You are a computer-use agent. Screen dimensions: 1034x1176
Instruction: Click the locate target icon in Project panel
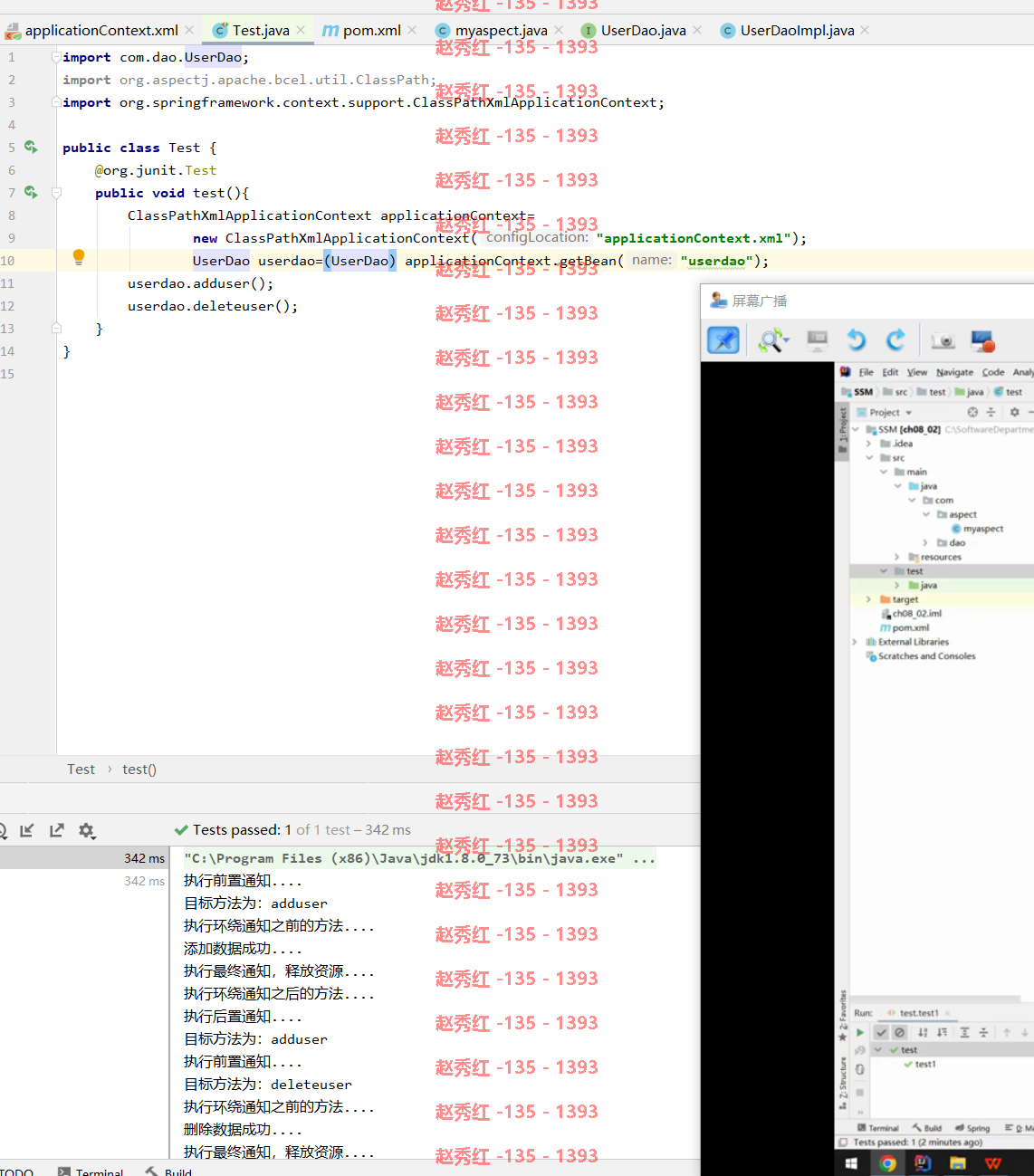coord(972,412)
